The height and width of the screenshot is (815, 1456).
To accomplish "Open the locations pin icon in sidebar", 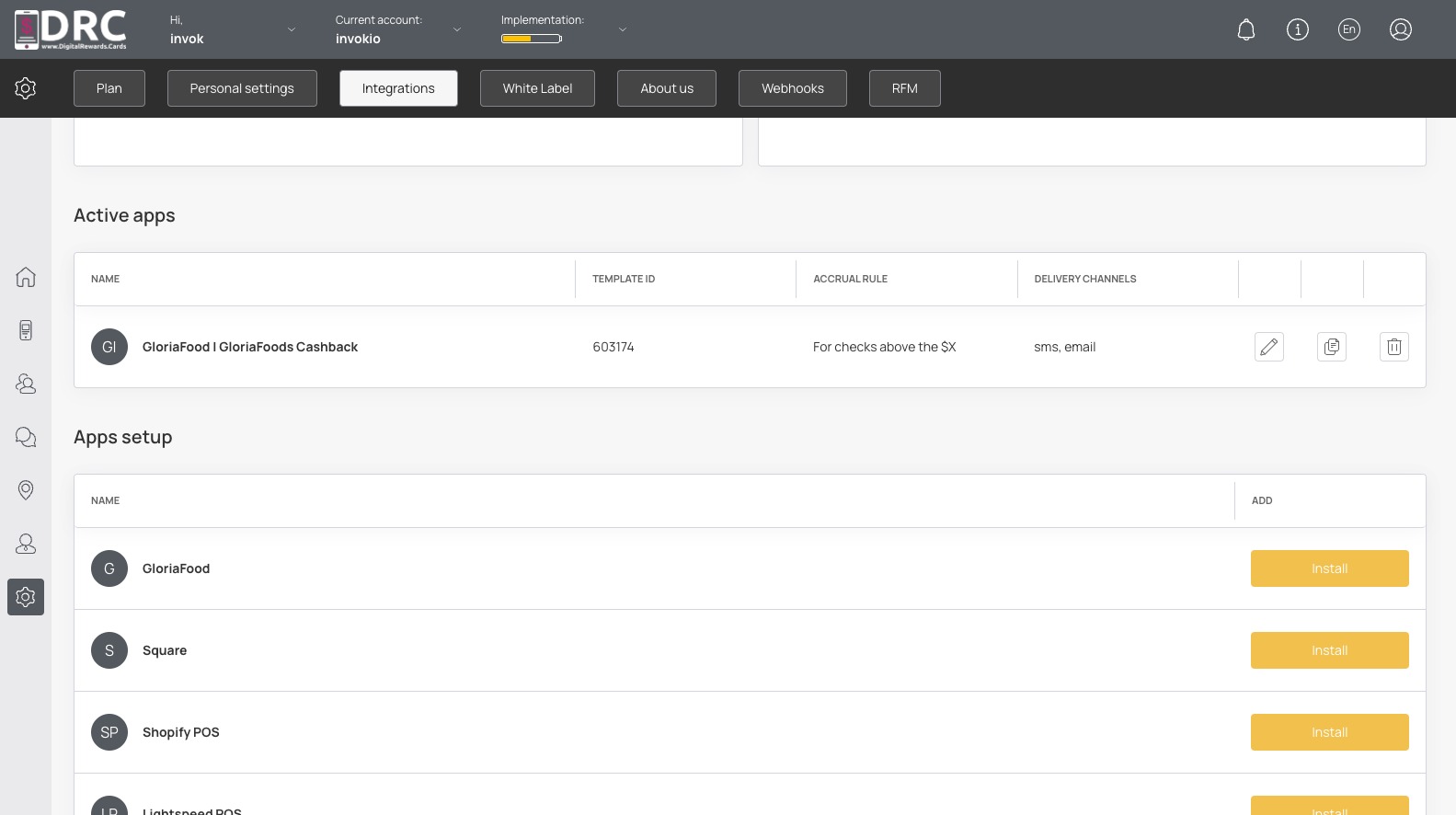I will [x=26, y=490].
